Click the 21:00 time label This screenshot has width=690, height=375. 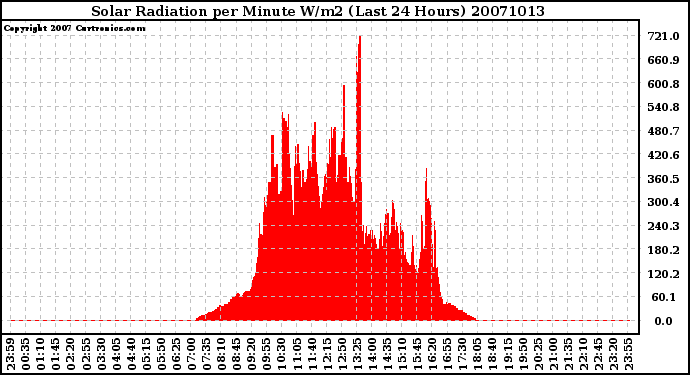[552, 354]
